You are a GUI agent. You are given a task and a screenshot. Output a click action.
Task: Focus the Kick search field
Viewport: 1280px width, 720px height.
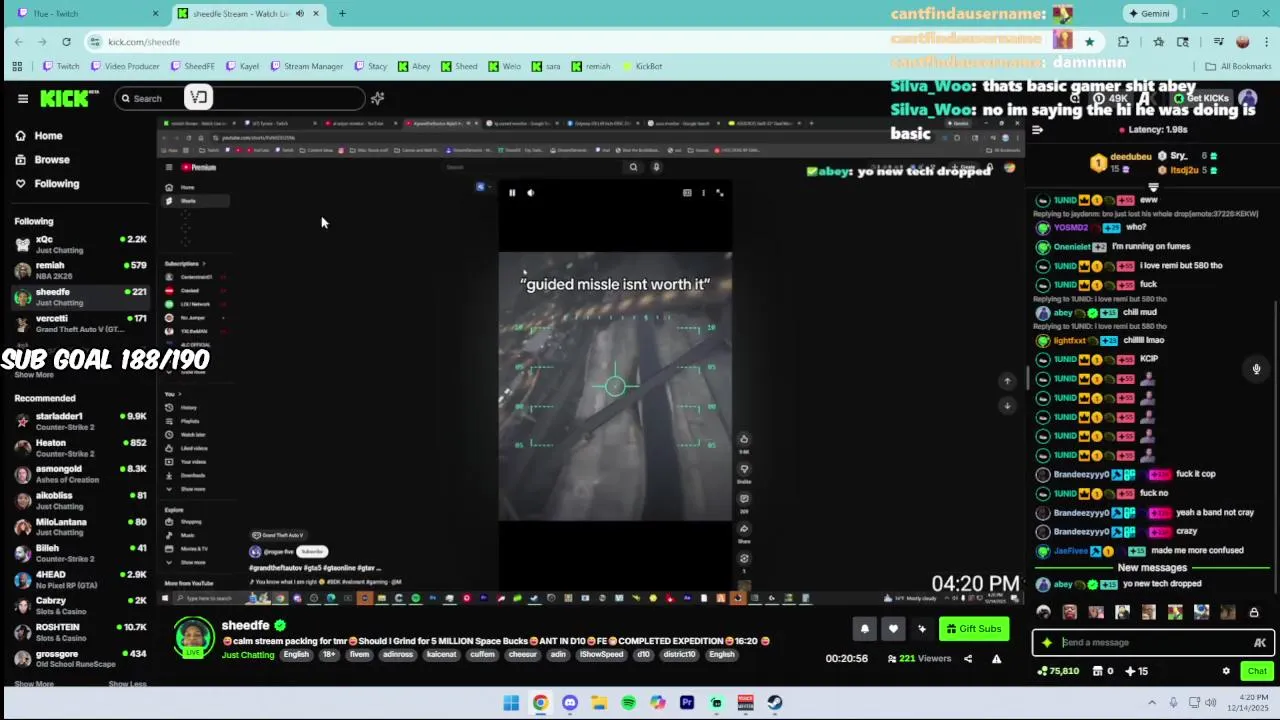pyautogui.click(x=240, y=98)
